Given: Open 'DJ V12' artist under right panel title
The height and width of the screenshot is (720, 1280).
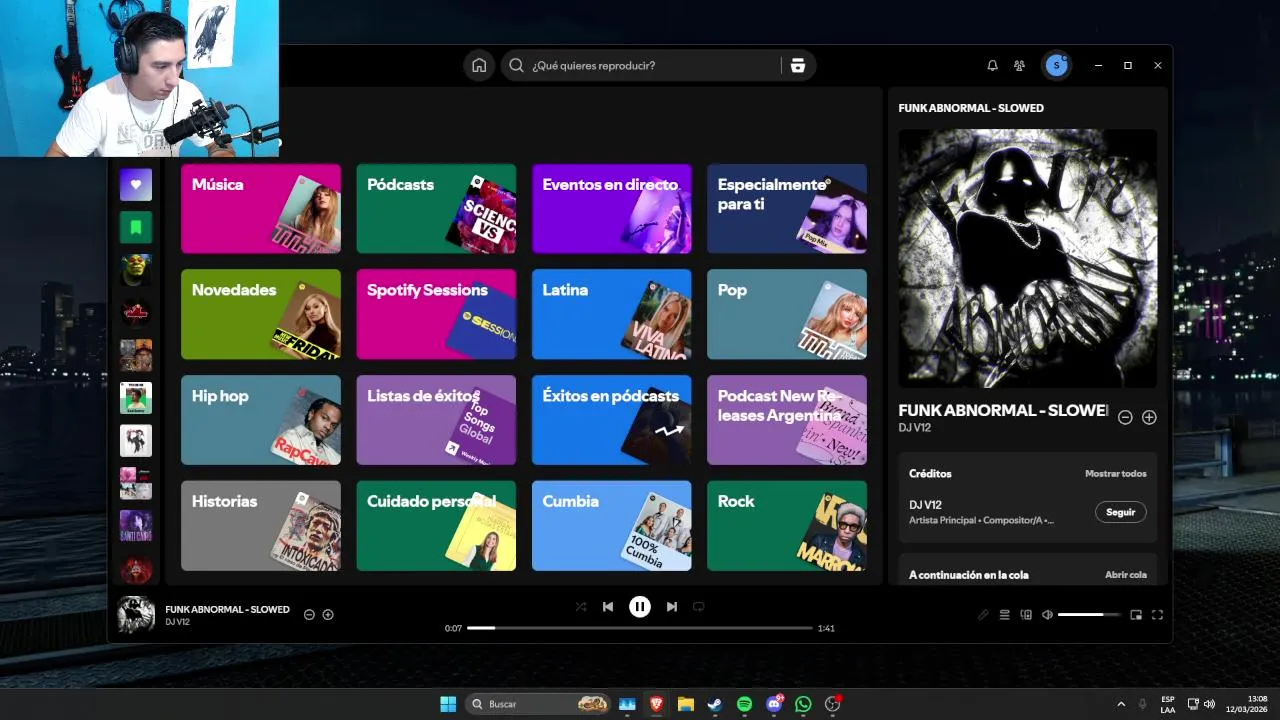Looking at the screenshot, I should pos(915,427).
